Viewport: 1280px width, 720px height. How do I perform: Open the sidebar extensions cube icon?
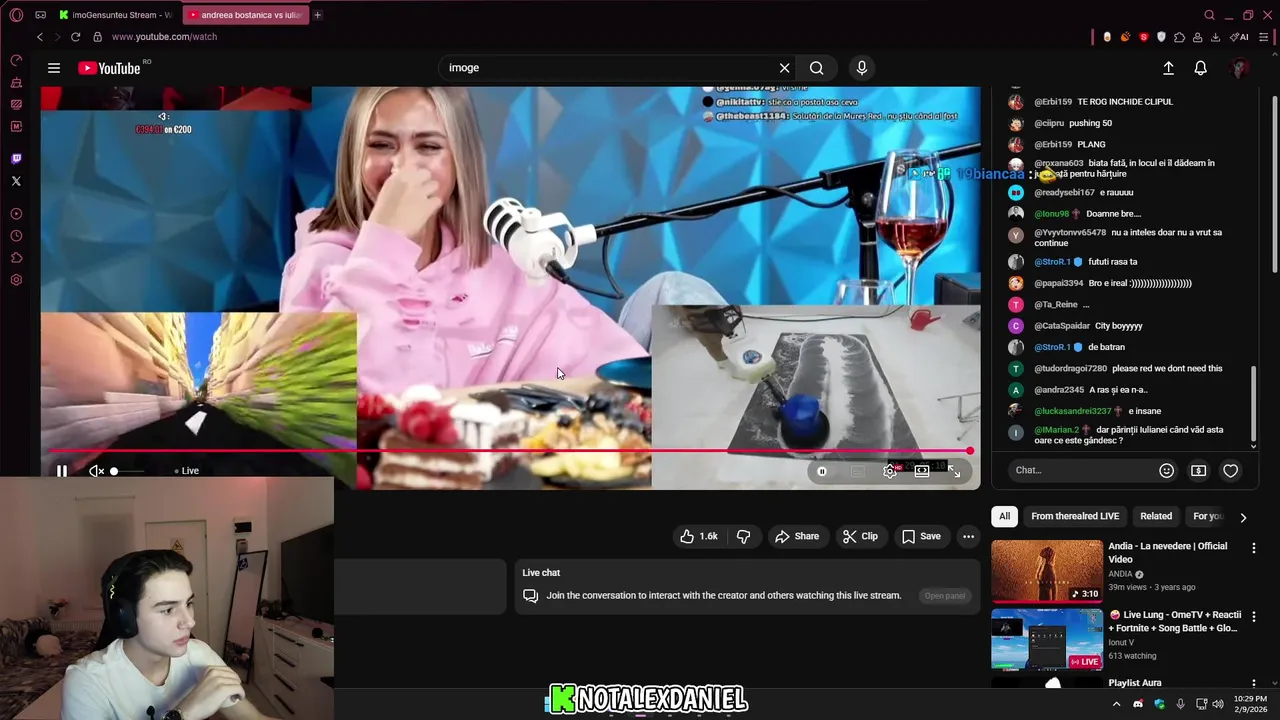pyautogui.click(x=16, y=258)
